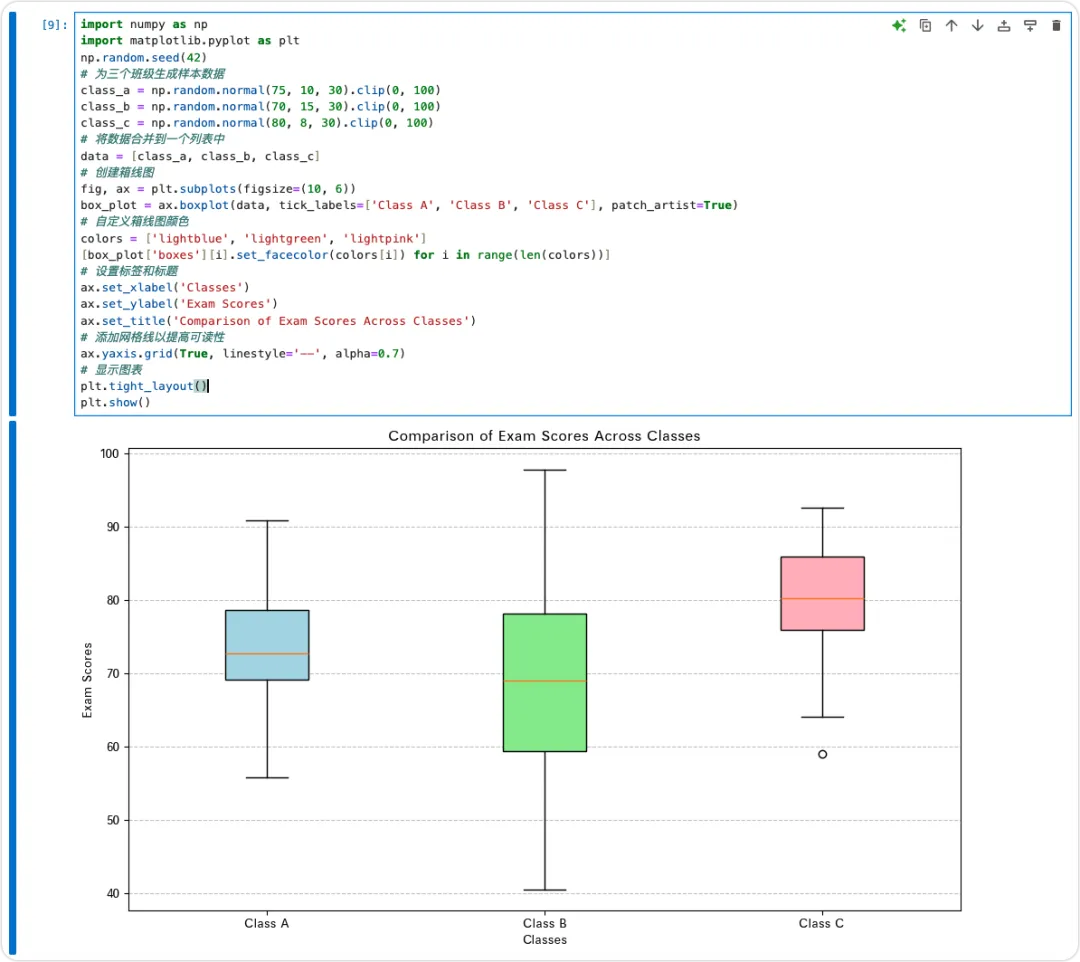The image size is (1080, 962).
Task: Click the chart title 'Comparison of Exam Scores'
Action: 544,436
